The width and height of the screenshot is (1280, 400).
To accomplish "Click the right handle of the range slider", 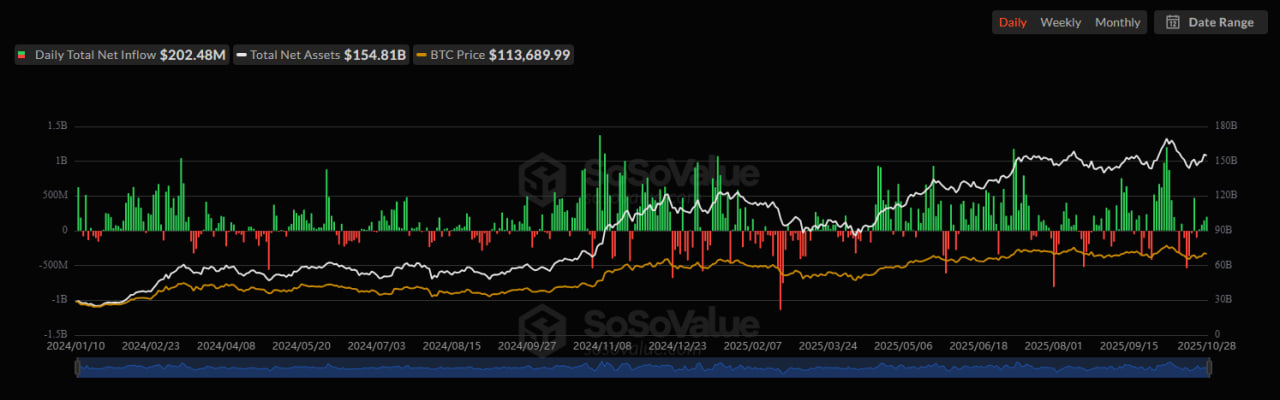I will (x=1208, y=368).
